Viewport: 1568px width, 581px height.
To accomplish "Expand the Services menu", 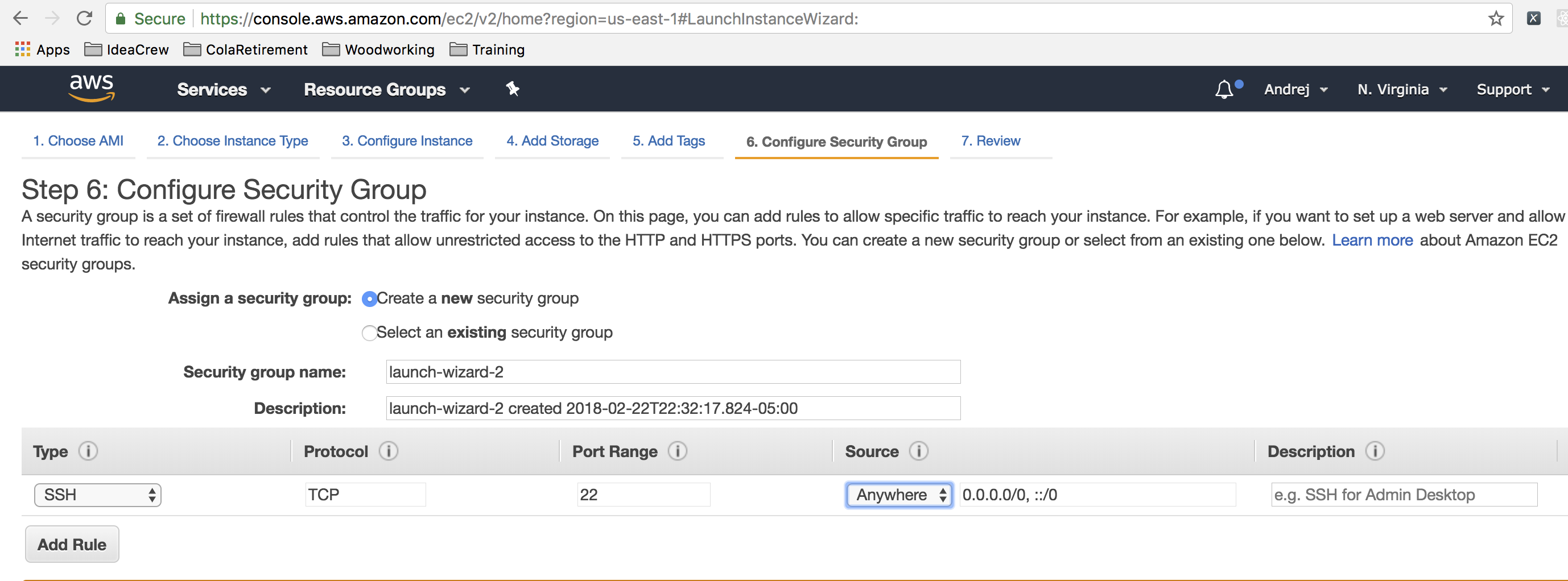I will [223, 89].
